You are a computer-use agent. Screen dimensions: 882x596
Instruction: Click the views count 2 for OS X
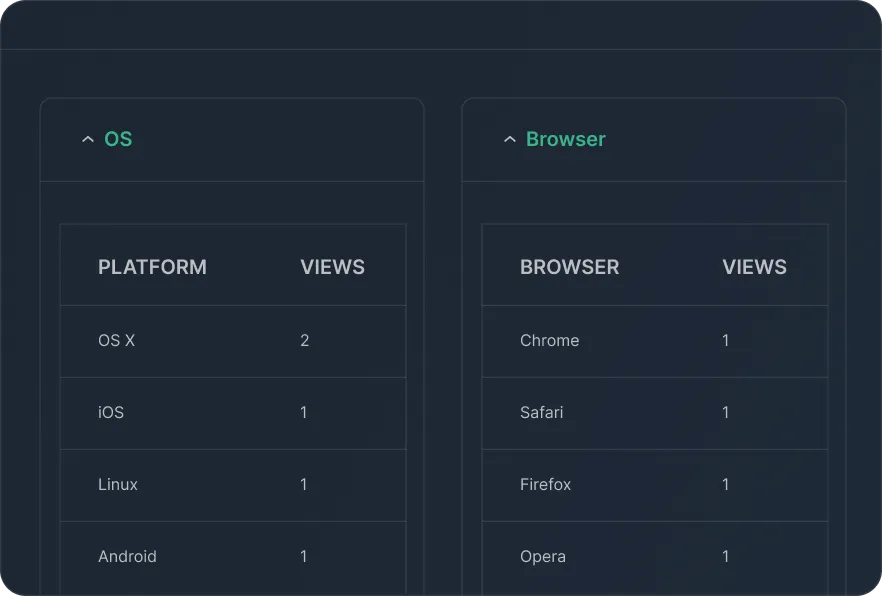click(304, 340)
